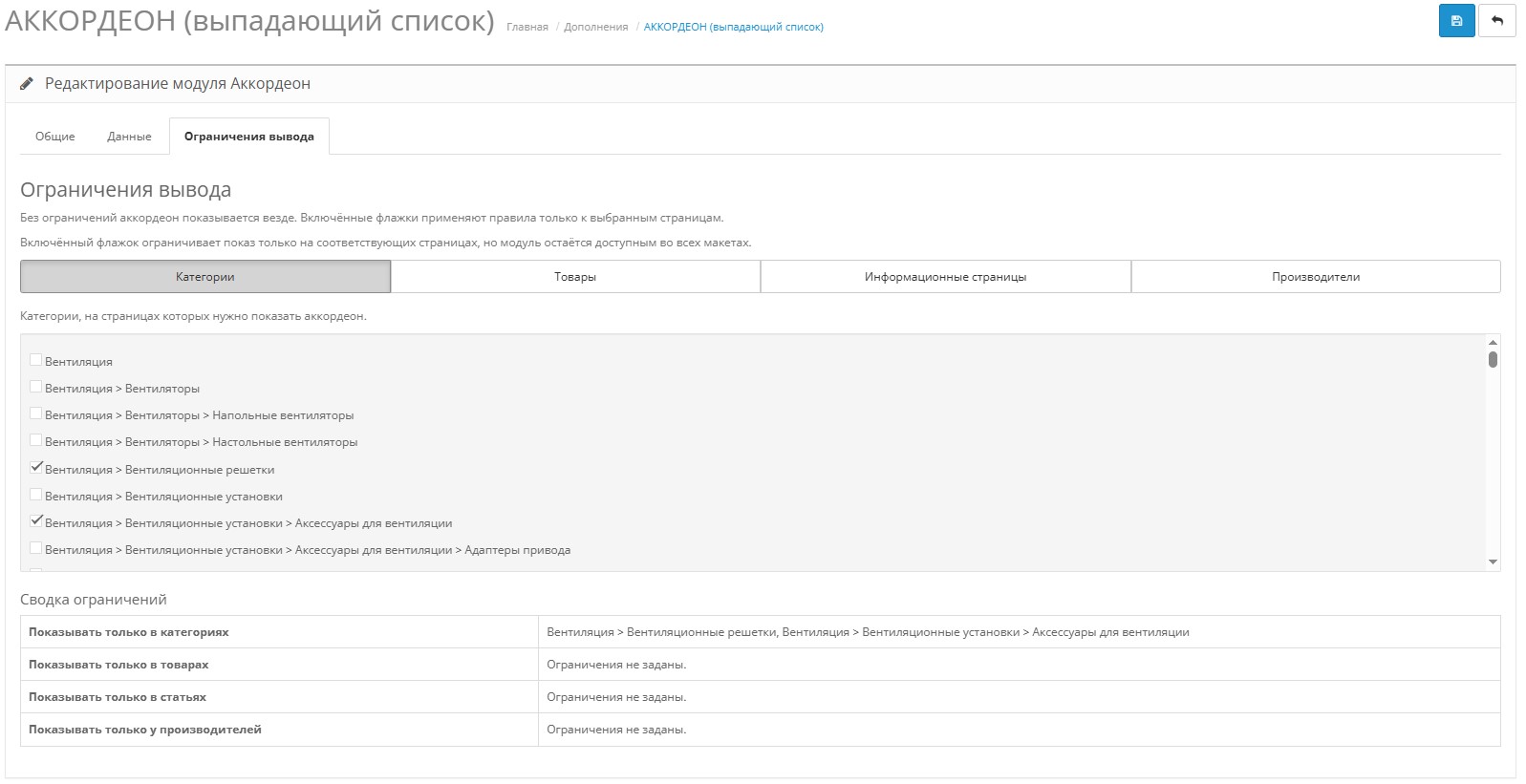Click scroll down arrow in category list
The width and height of the screenshot is (1526, 784).
1493,562
